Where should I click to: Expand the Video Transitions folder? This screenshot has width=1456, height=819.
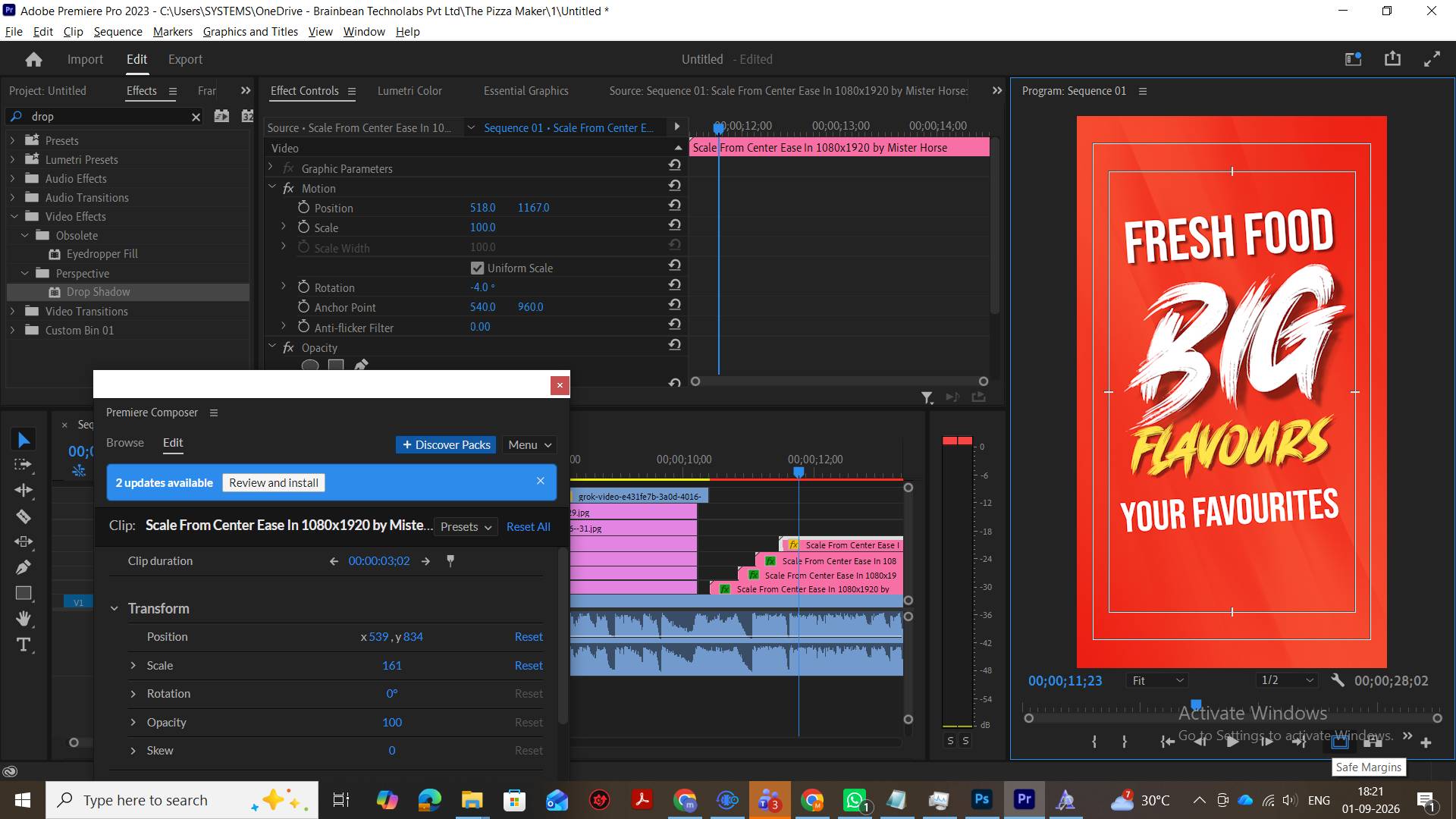click(12, 311)
